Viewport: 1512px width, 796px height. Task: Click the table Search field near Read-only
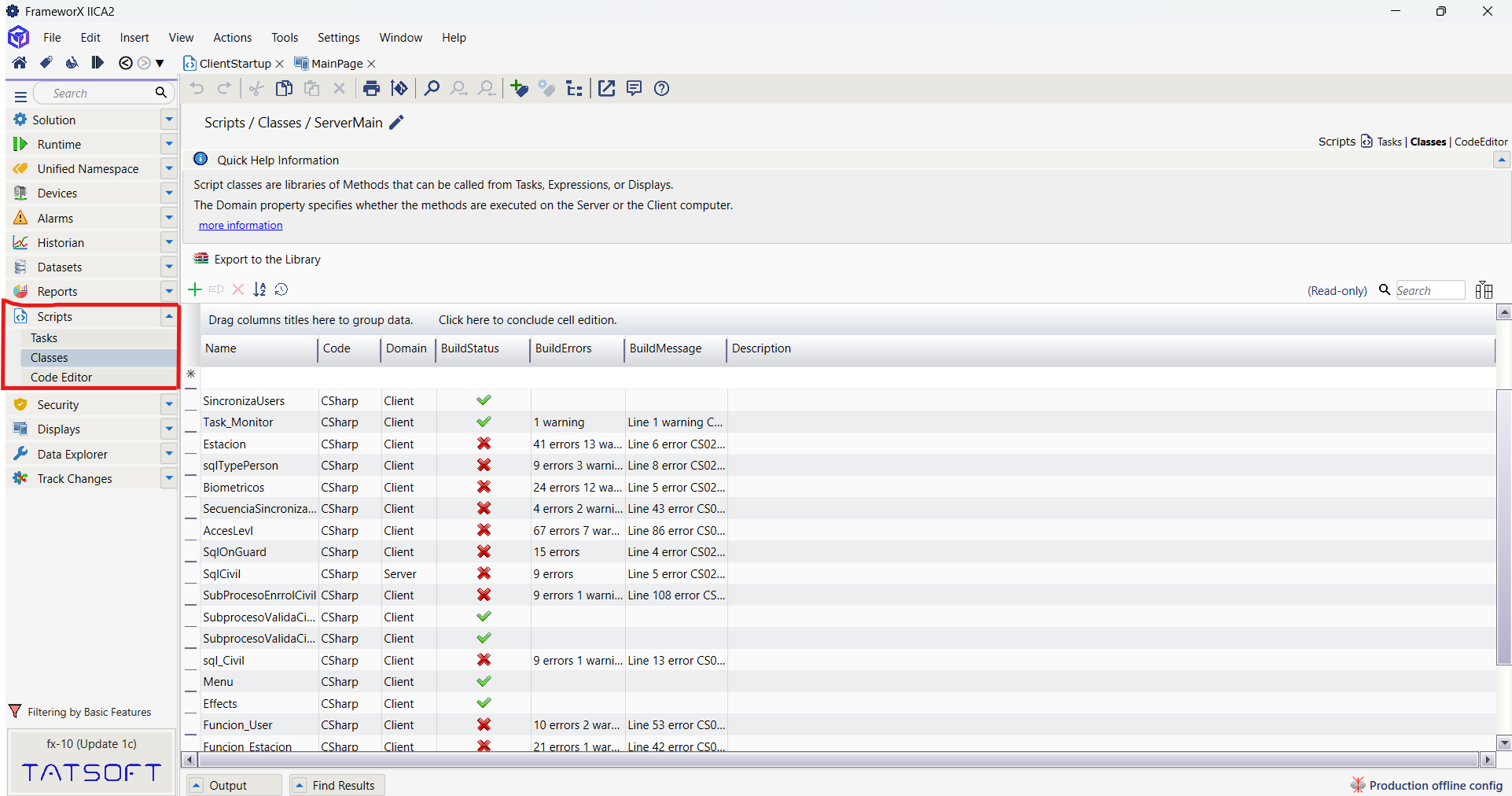tap(1430, 290)
